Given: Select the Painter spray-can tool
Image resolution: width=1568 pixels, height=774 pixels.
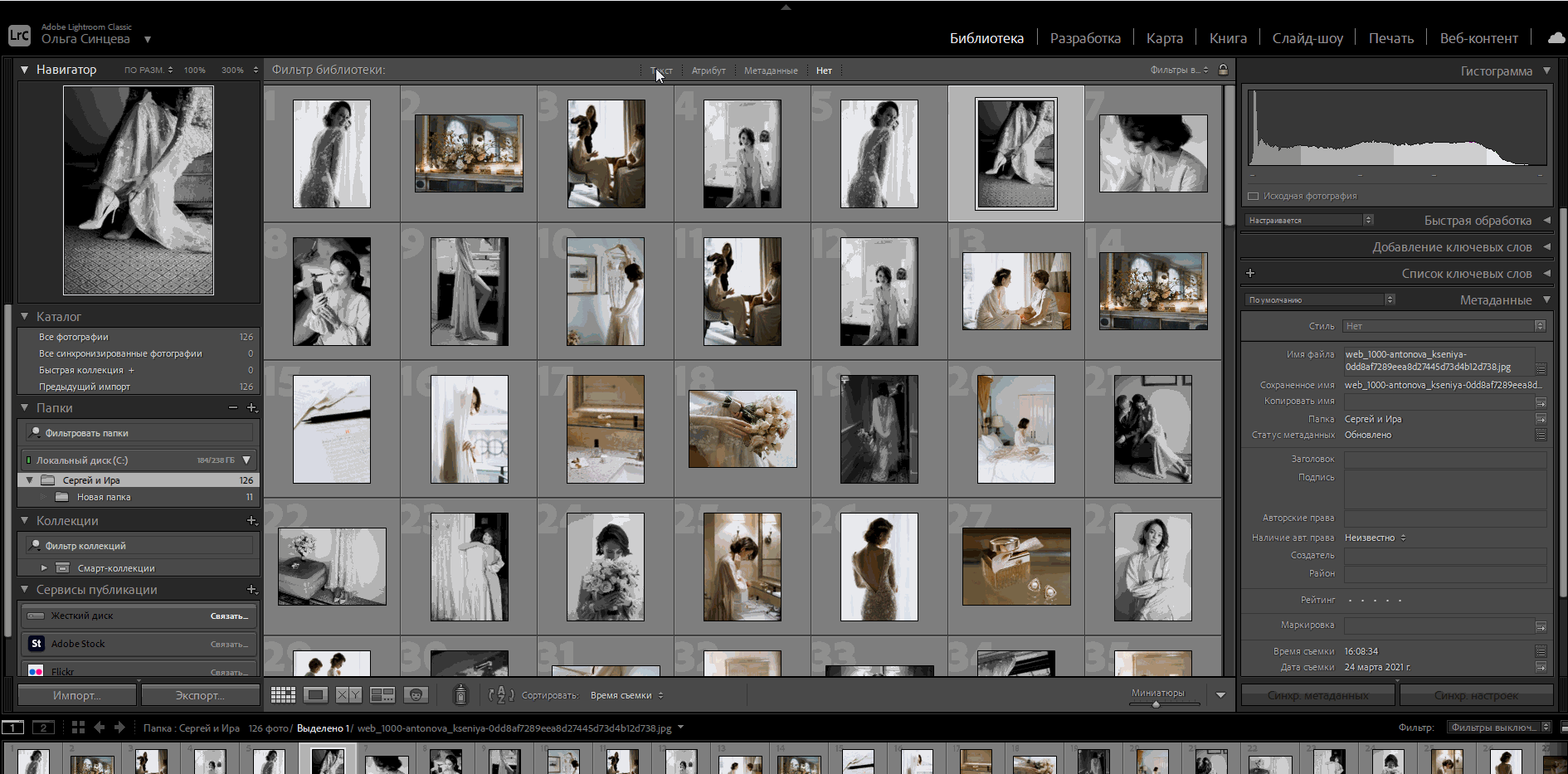Looking at the screenshot, I should tap(460, 694).
